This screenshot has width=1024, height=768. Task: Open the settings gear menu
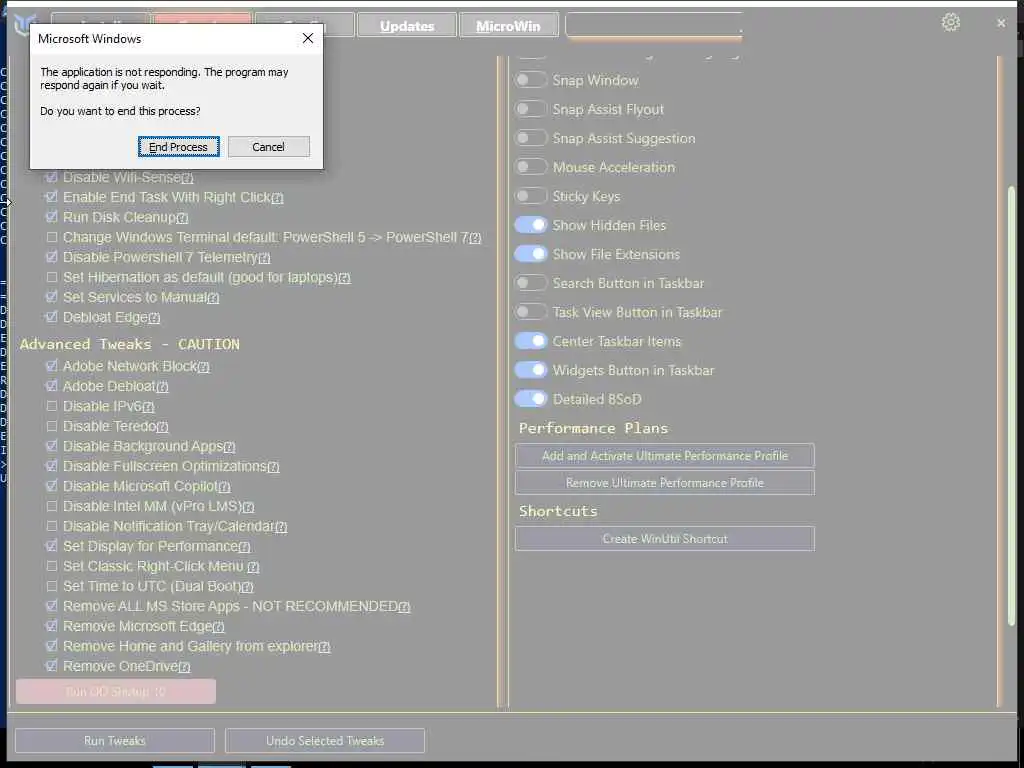950,22
